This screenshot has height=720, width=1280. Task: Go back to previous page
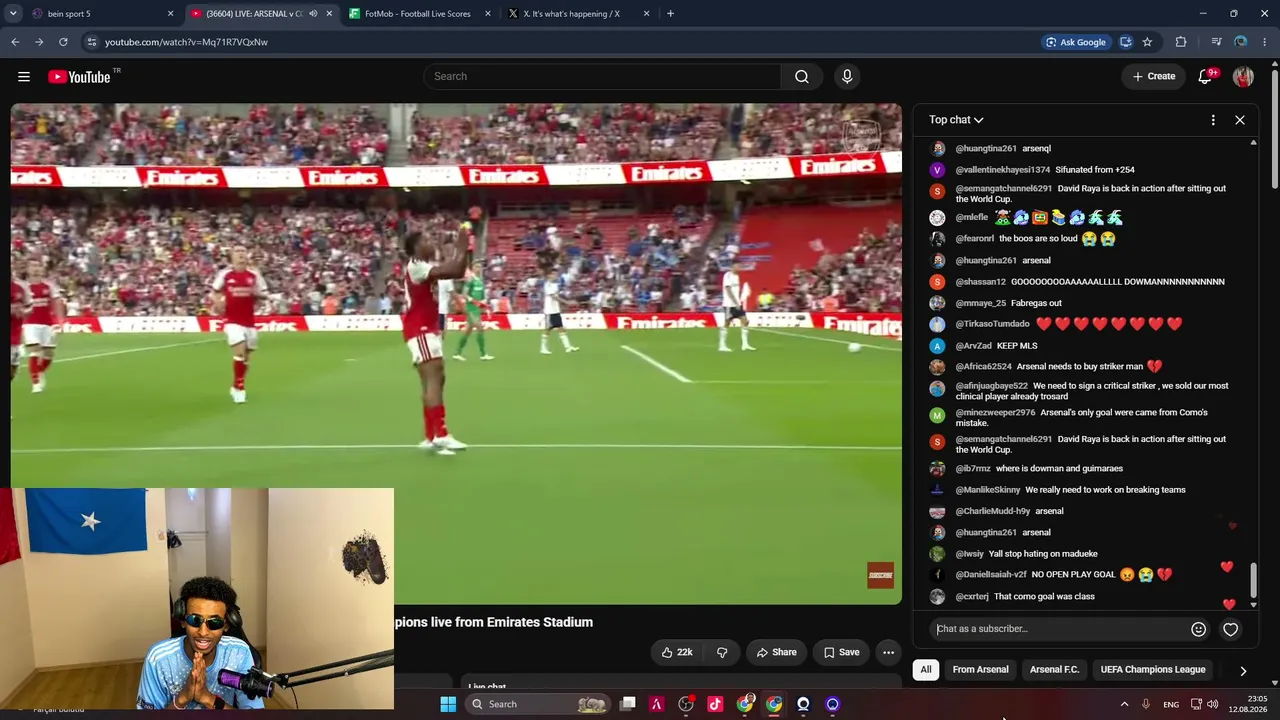click(15, 42)
